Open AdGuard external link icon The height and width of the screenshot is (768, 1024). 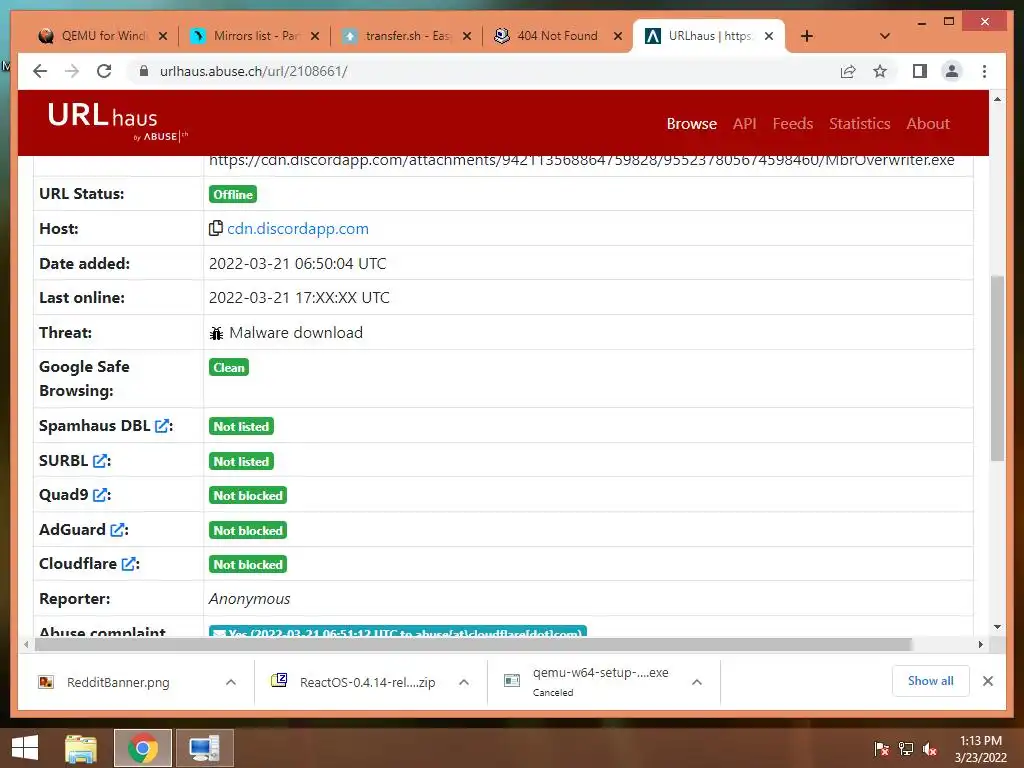coord(118,530)
